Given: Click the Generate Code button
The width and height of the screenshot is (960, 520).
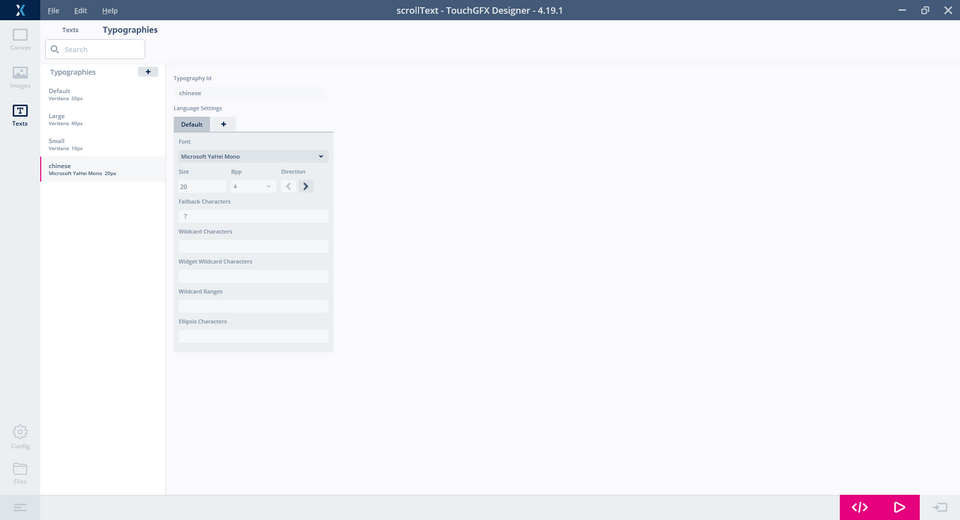Looking at the screenshot, I should pyautogui.click(x=859, y=507).
